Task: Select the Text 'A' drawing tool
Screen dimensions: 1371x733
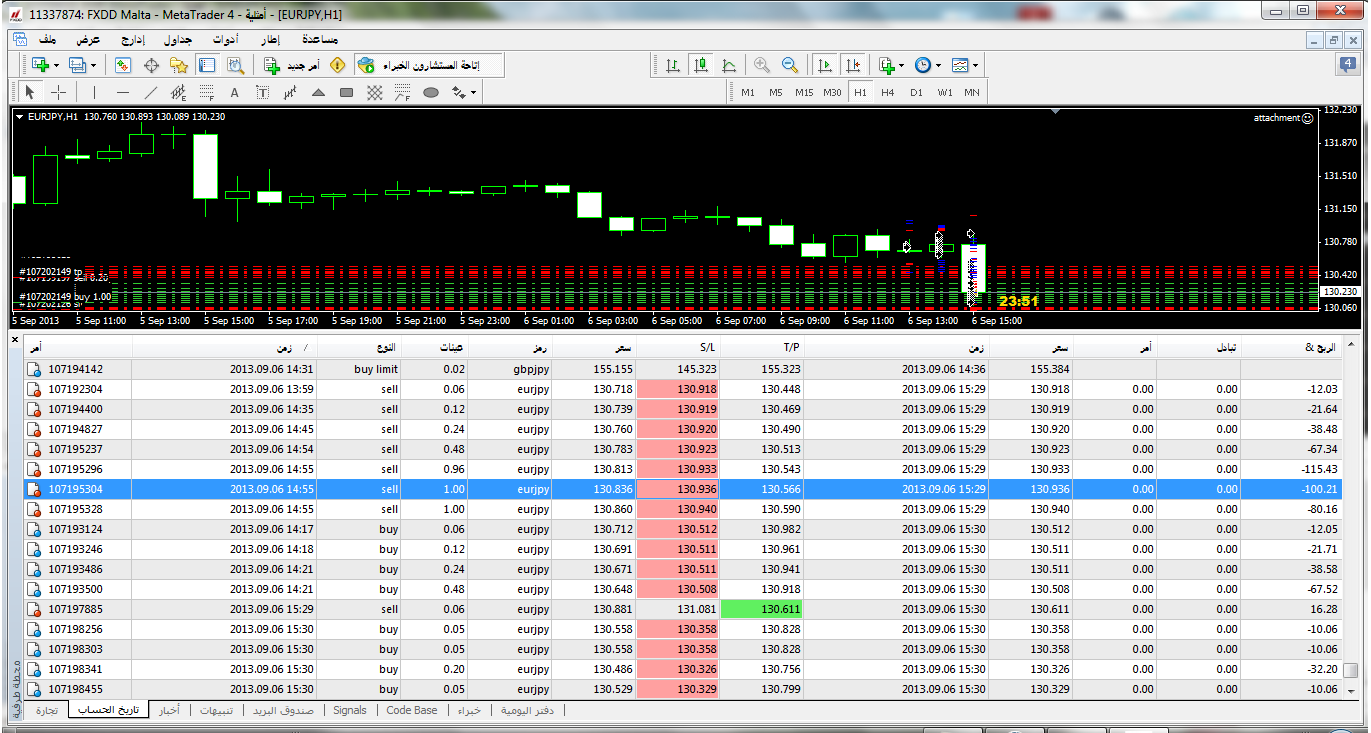Action: pyautogui.click(x=235, y=93)
